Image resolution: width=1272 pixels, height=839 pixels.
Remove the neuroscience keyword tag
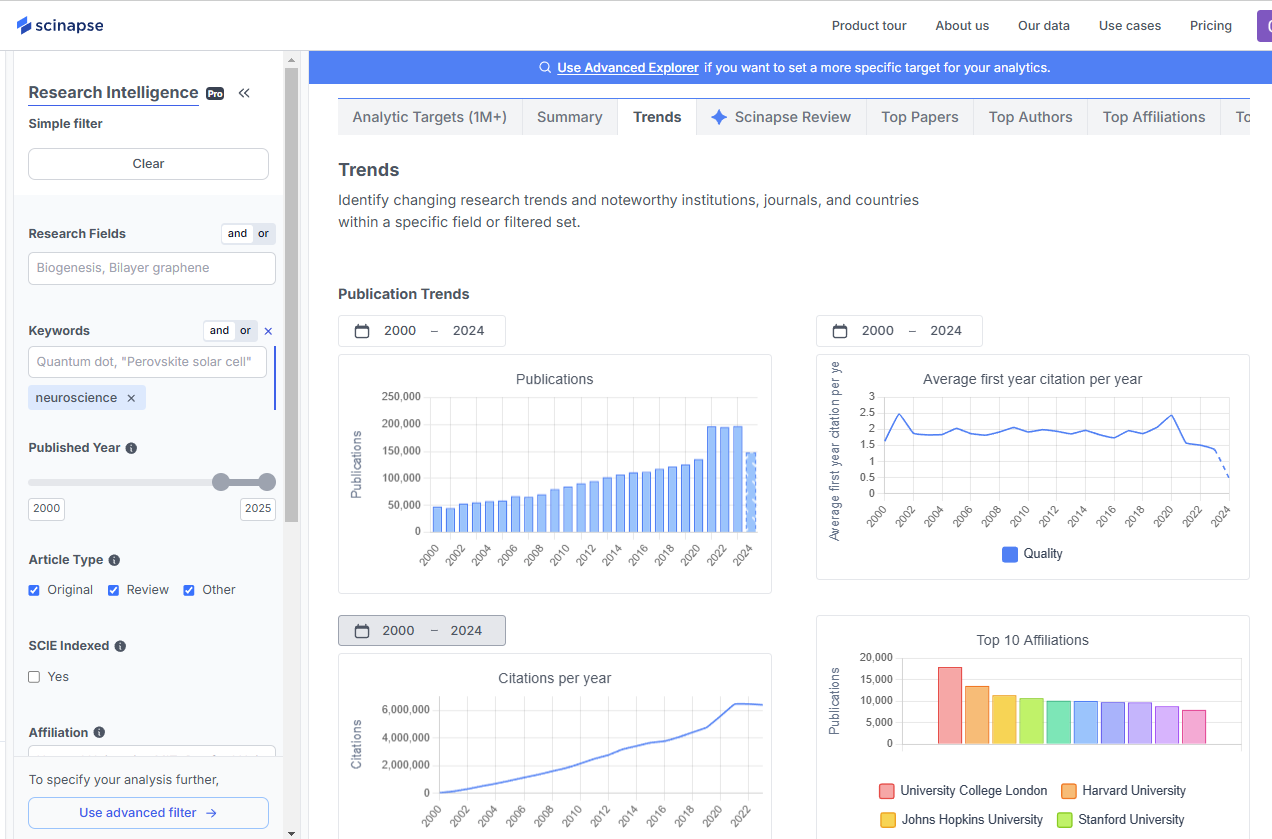tap(131, 397)
